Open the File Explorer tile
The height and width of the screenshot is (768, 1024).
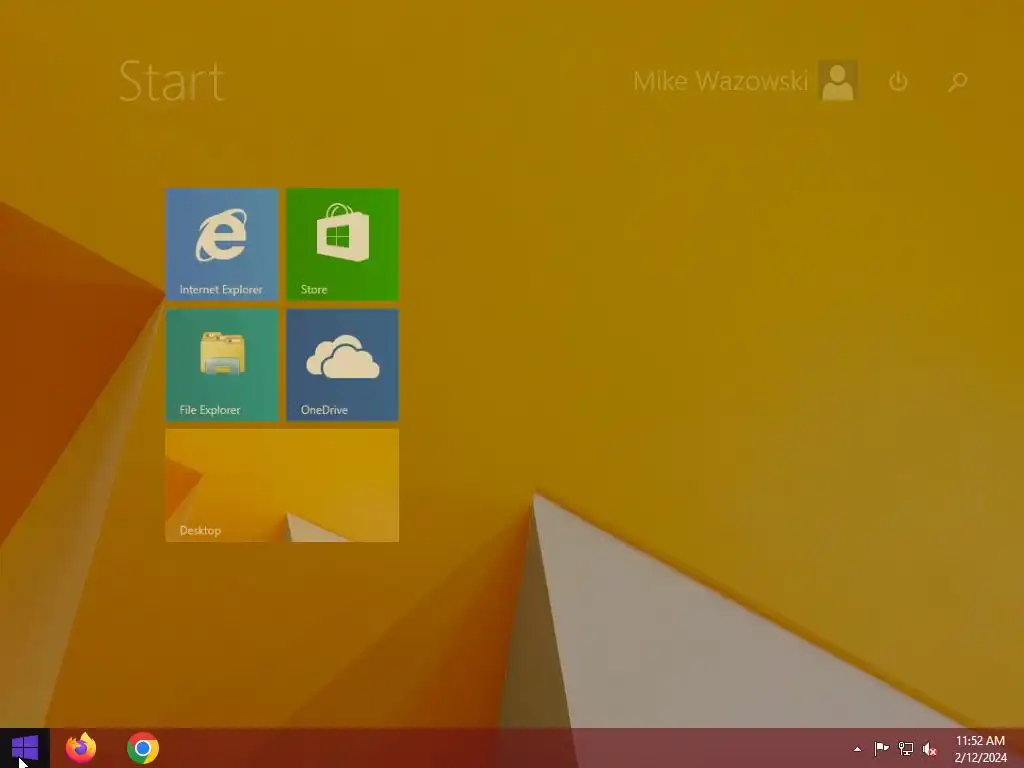(222, 364)
